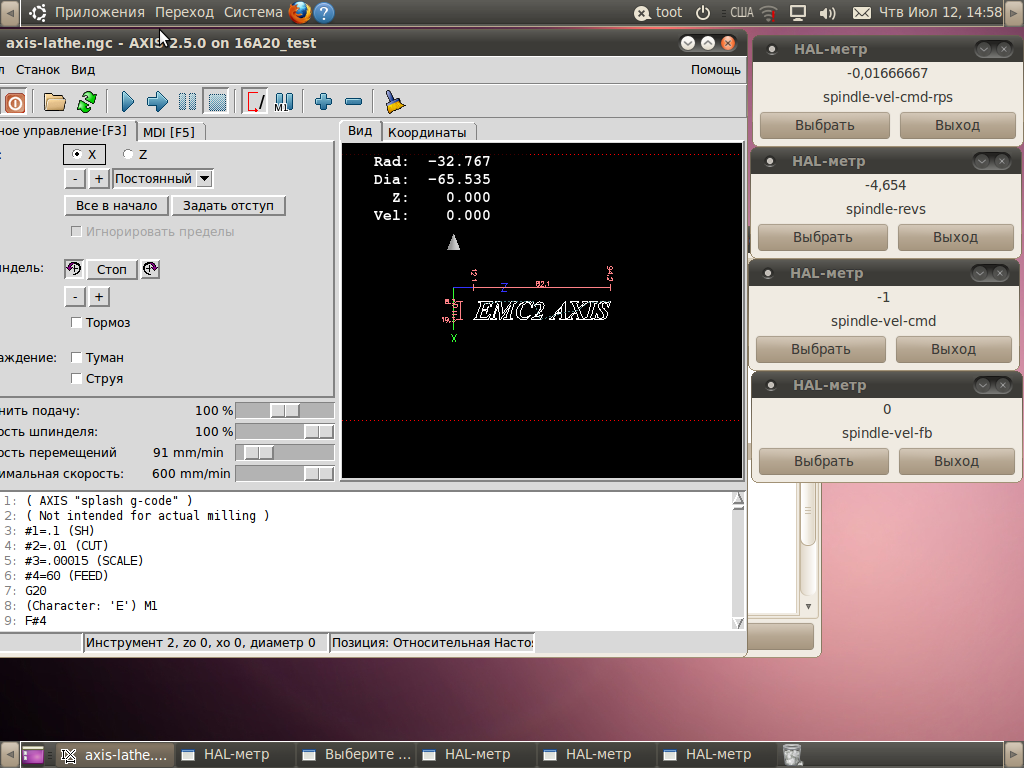
Task: Open the mail indicator icon
Action: pos(861,12)
